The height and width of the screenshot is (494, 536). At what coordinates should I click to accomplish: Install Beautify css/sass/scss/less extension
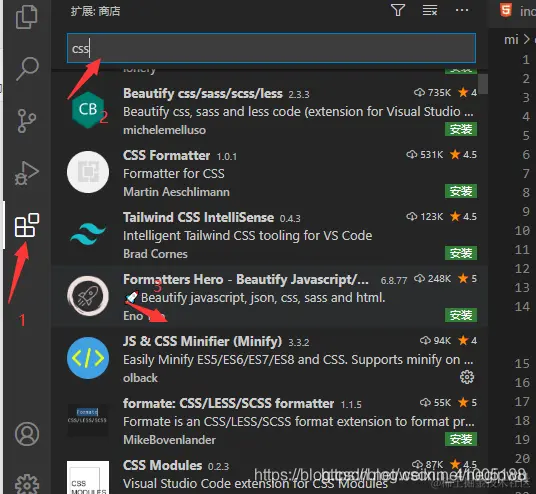(x=461, y=129)
